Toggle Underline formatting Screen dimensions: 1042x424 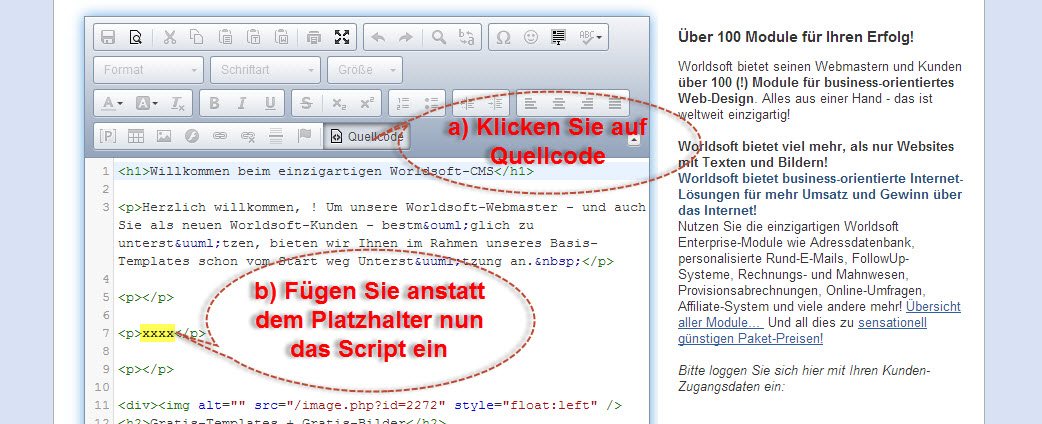[270, 103]
